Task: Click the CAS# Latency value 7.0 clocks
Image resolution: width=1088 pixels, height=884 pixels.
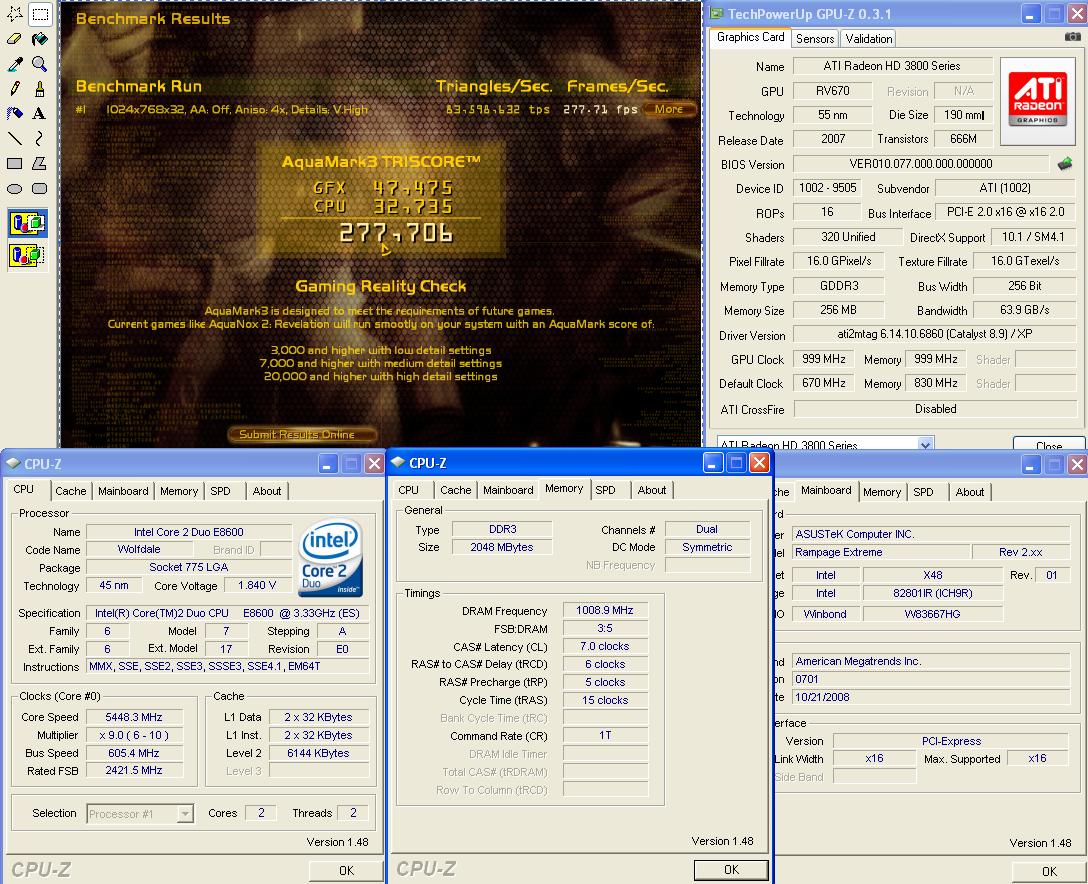Action: [604, 646]
